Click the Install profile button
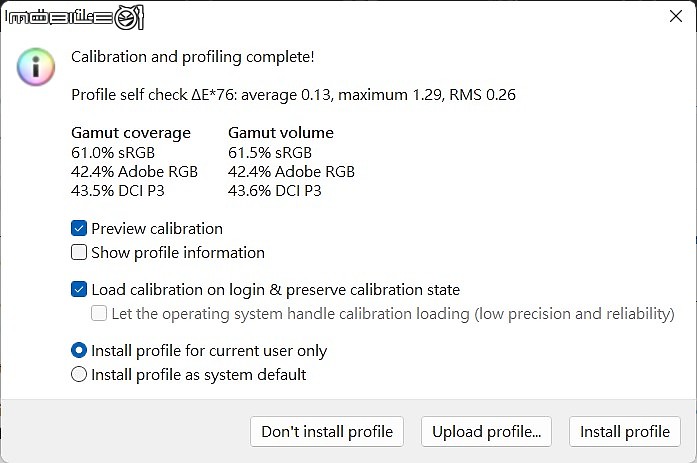Viewport: 697px width, 463px height. 625,431
